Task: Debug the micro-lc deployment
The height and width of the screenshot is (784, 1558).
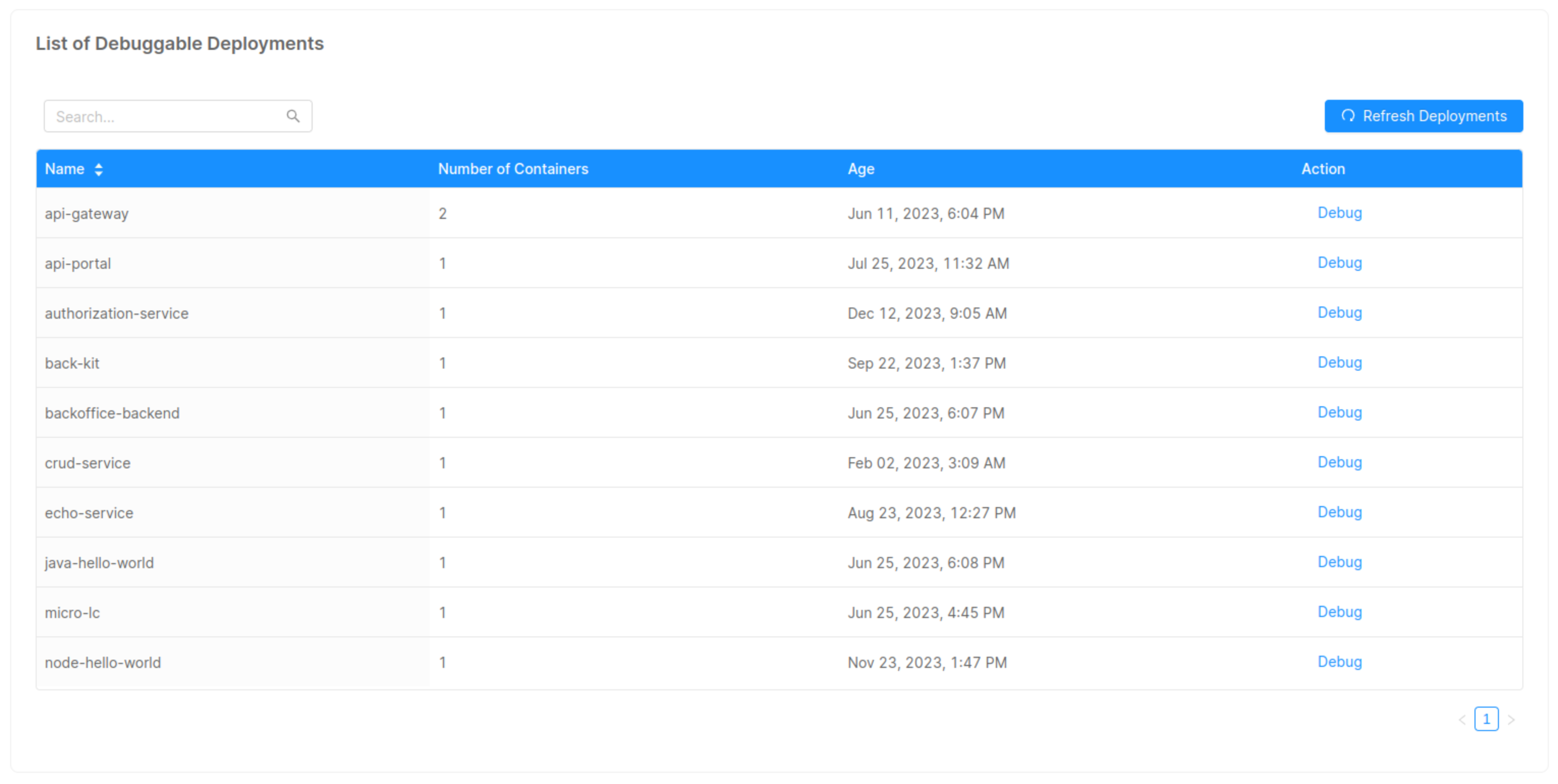Action: pyautogui.click(x=1340, y=612)
